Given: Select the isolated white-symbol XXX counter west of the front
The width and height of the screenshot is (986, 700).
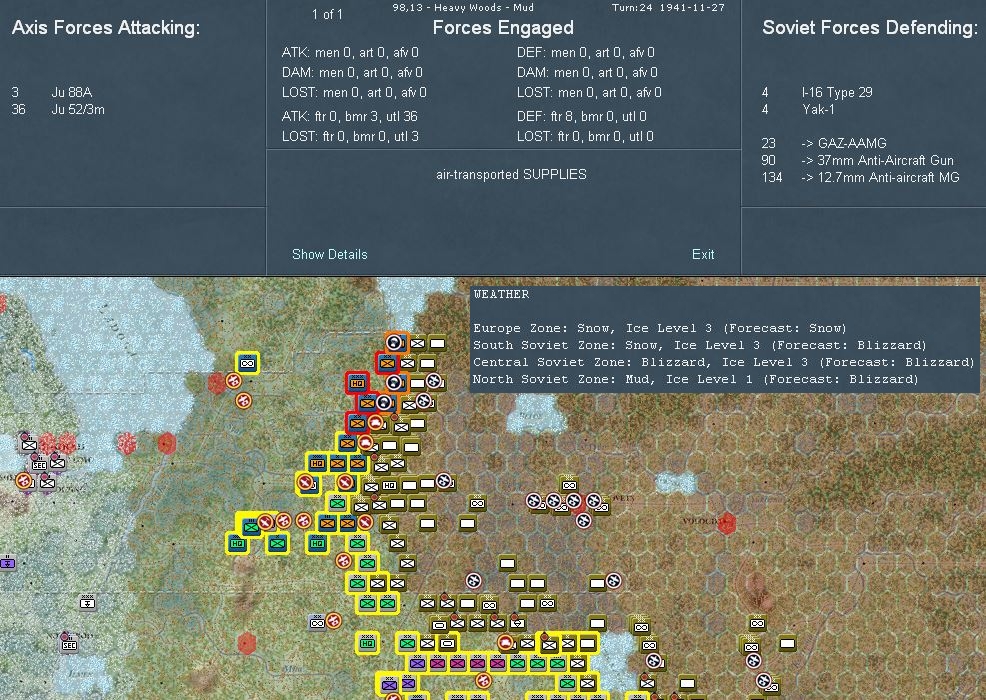Looking at the screenshot, I should 87,603.
